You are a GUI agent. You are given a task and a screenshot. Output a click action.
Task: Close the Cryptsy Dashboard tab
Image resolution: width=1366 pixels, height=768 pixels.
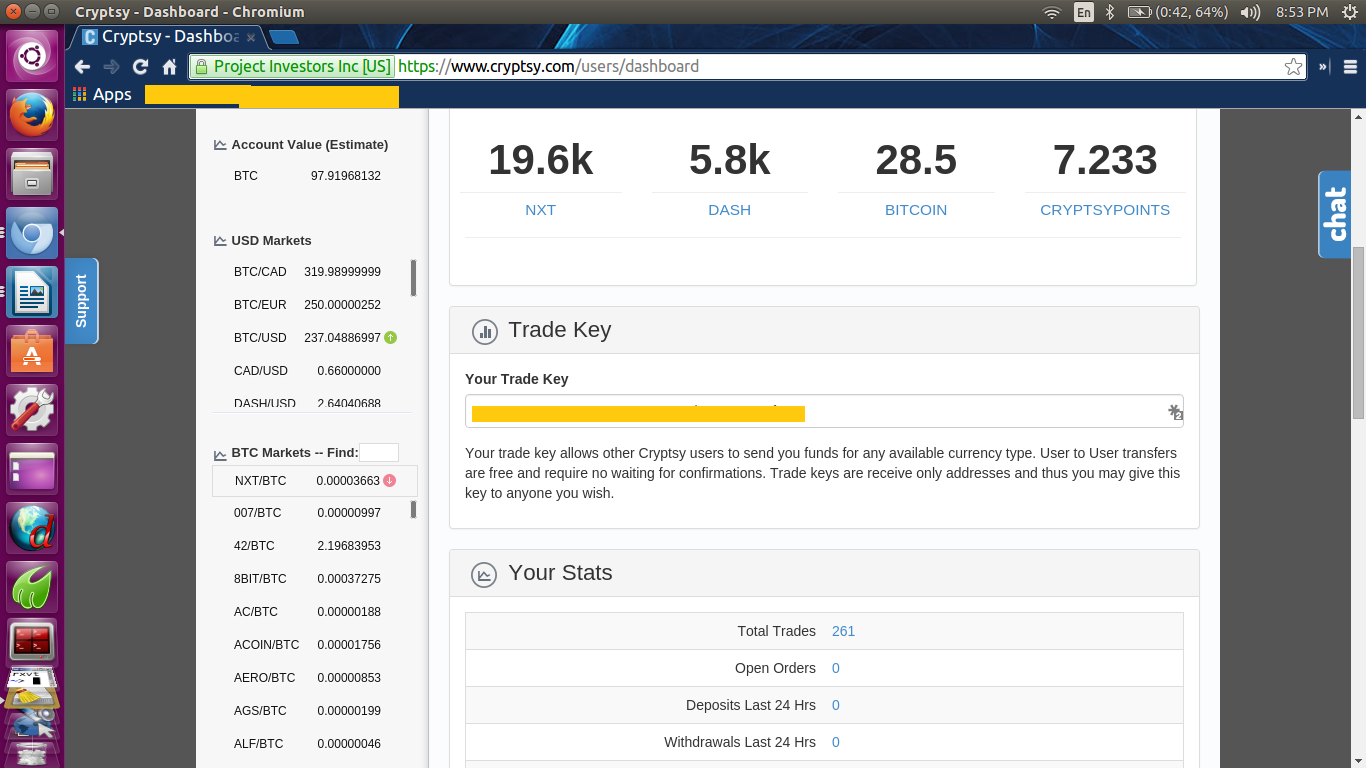[x=251, y=37]
